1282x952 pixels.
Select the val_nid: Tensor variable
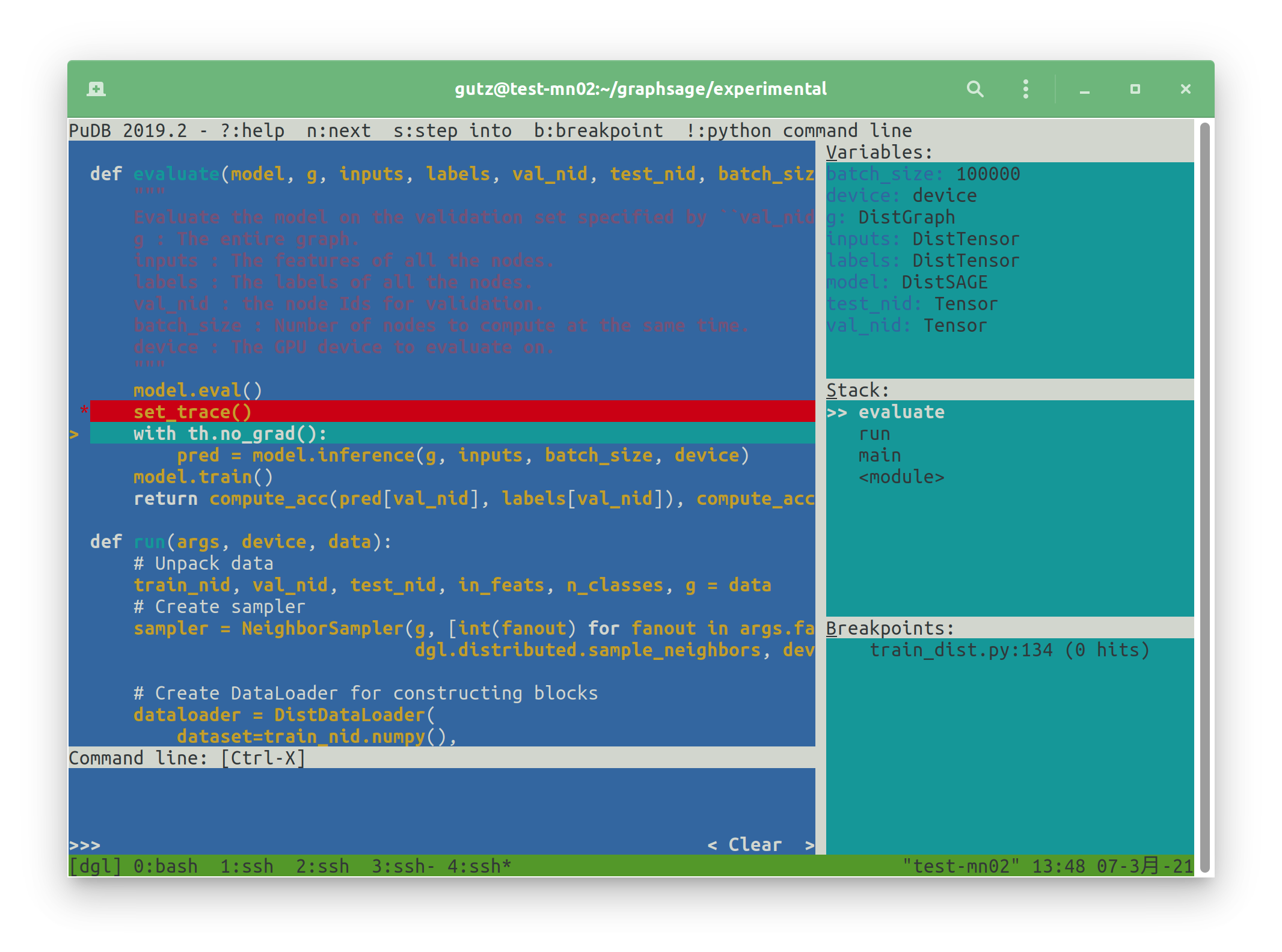click(x=1010, y=325)
